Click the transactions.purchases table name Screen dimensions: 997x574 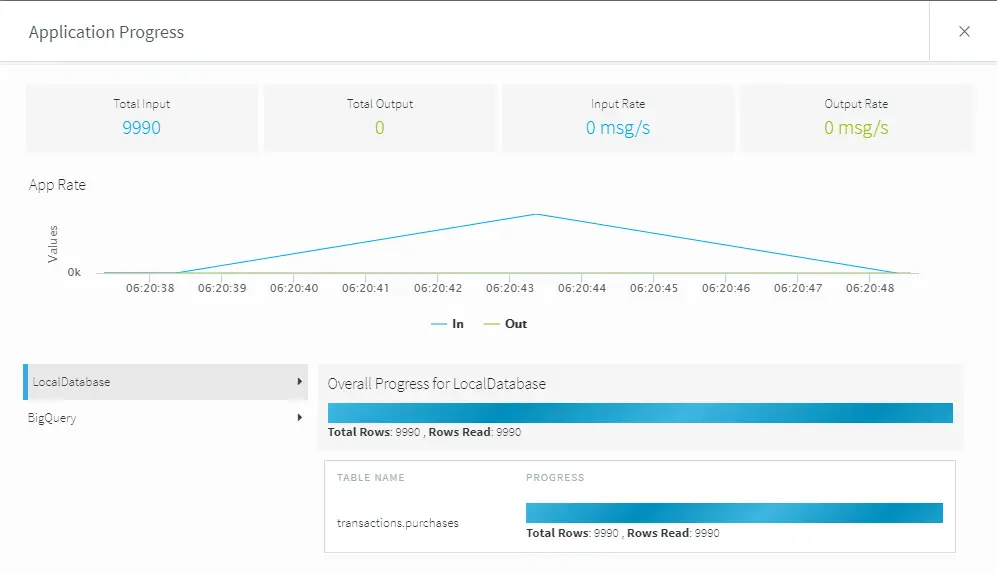(x=397, y=523)
